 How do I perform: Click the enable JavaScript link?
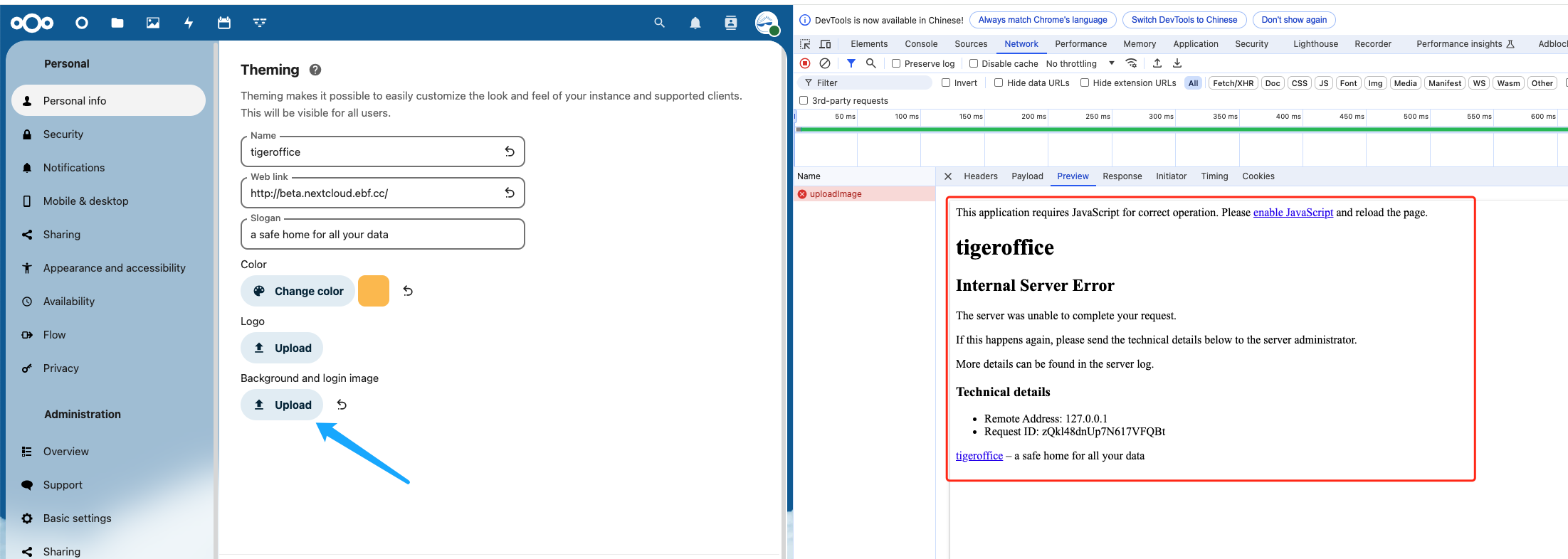pos(1293,213)
